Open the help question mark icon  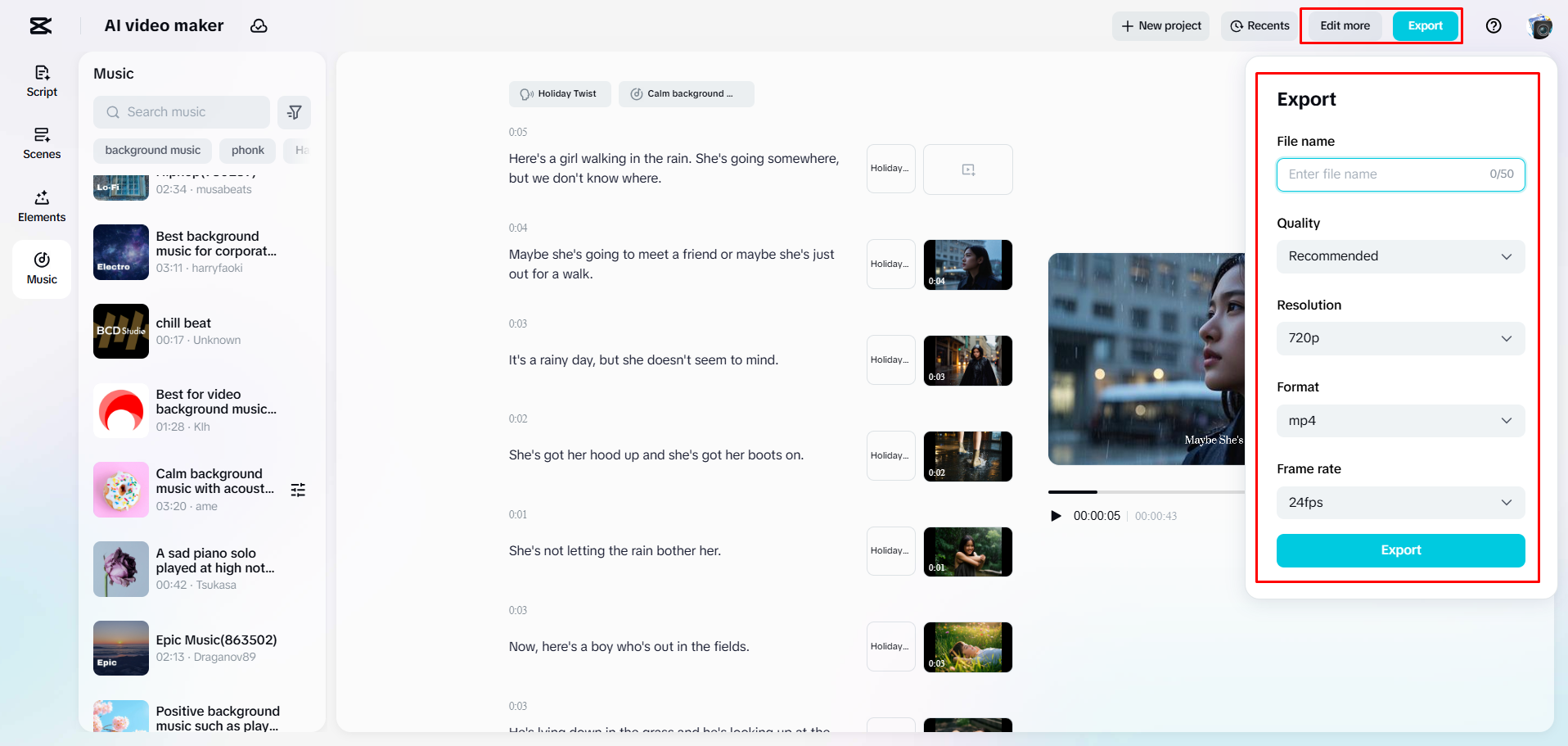pos(1493,25)
